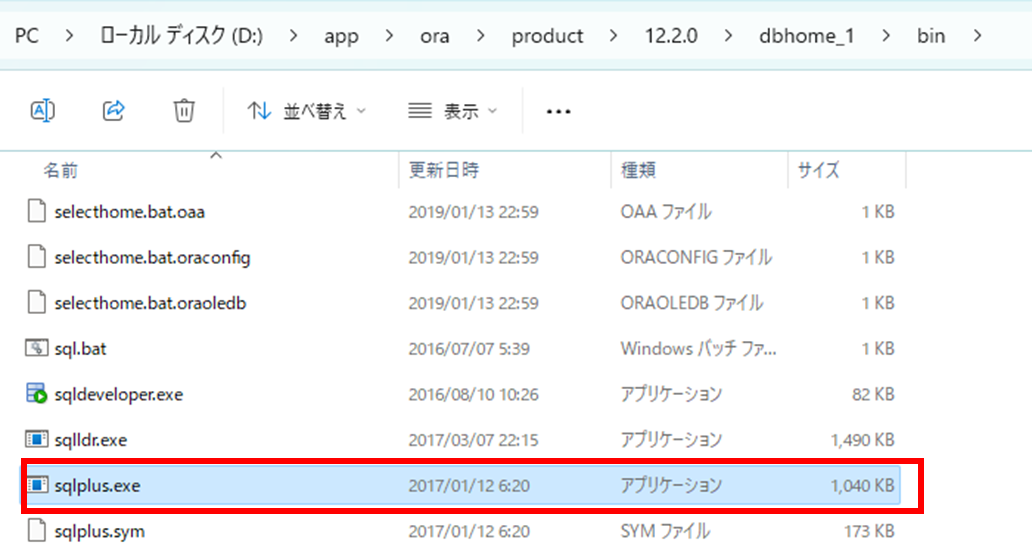Go to ローカル ディスク (D:) in the breadcrumb
The height and width of the screenshot is (549, 1032).
(181, 36)
